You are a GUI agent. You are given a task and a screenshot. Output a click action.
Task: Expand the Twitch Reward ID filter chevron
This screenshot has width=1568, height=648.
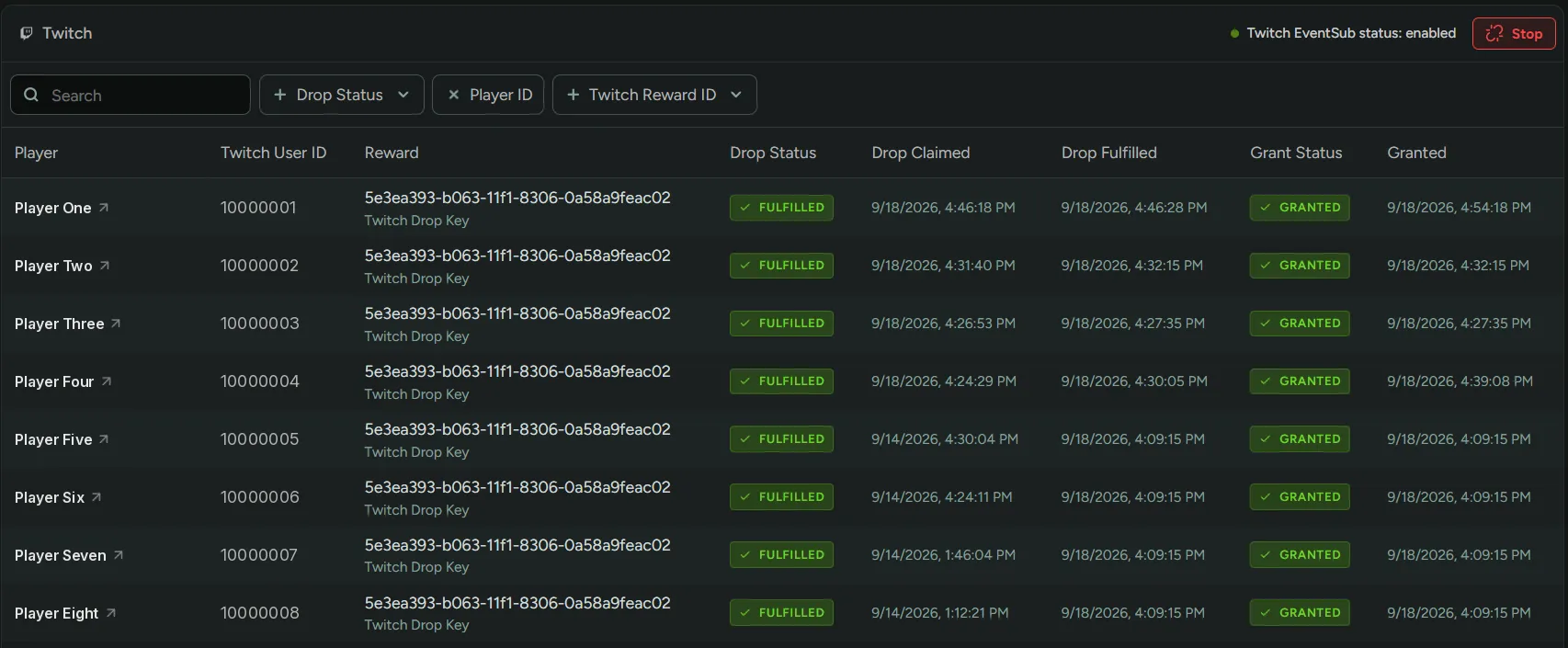[736, 95]
